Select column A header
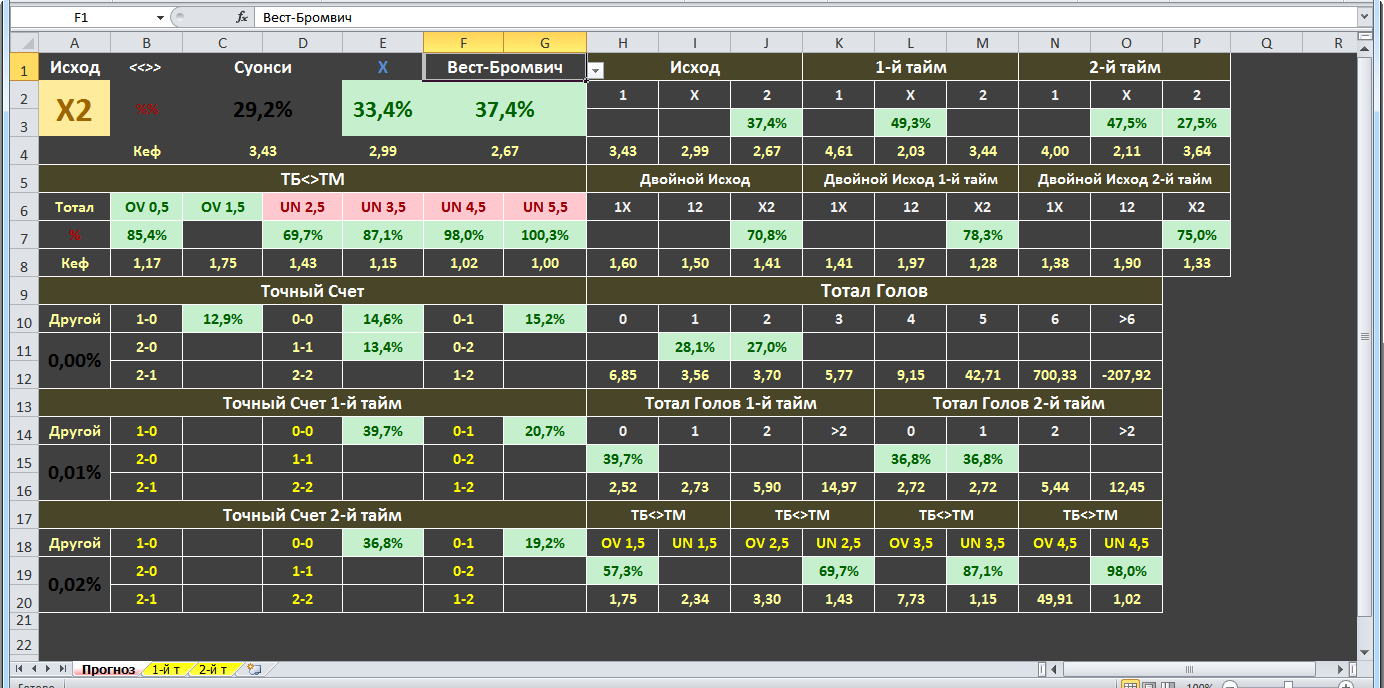1384x688 pixels. pyautogui.click(x=75, y=43)
